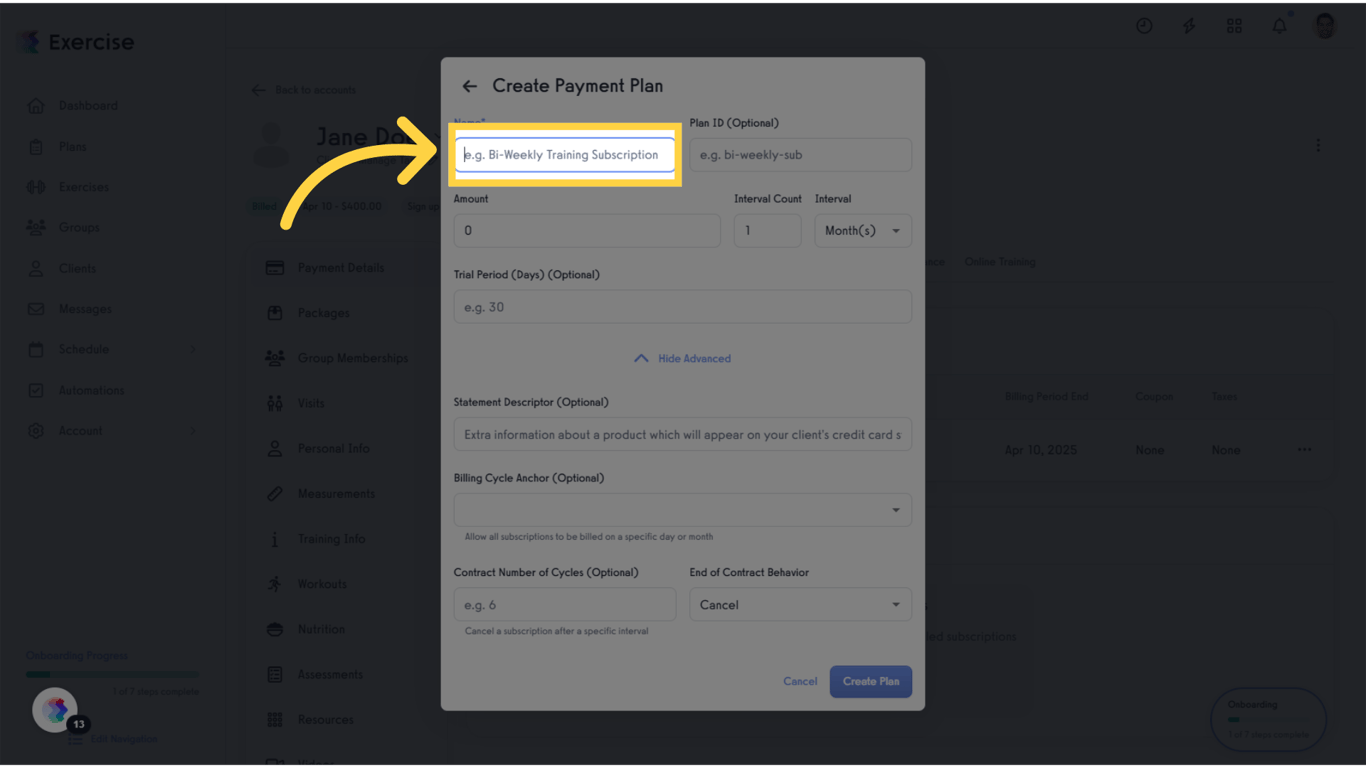Viewport: 1366px width, 768px height.
Task: Collapse the Hide Advanced section
Action: (682, 359)
